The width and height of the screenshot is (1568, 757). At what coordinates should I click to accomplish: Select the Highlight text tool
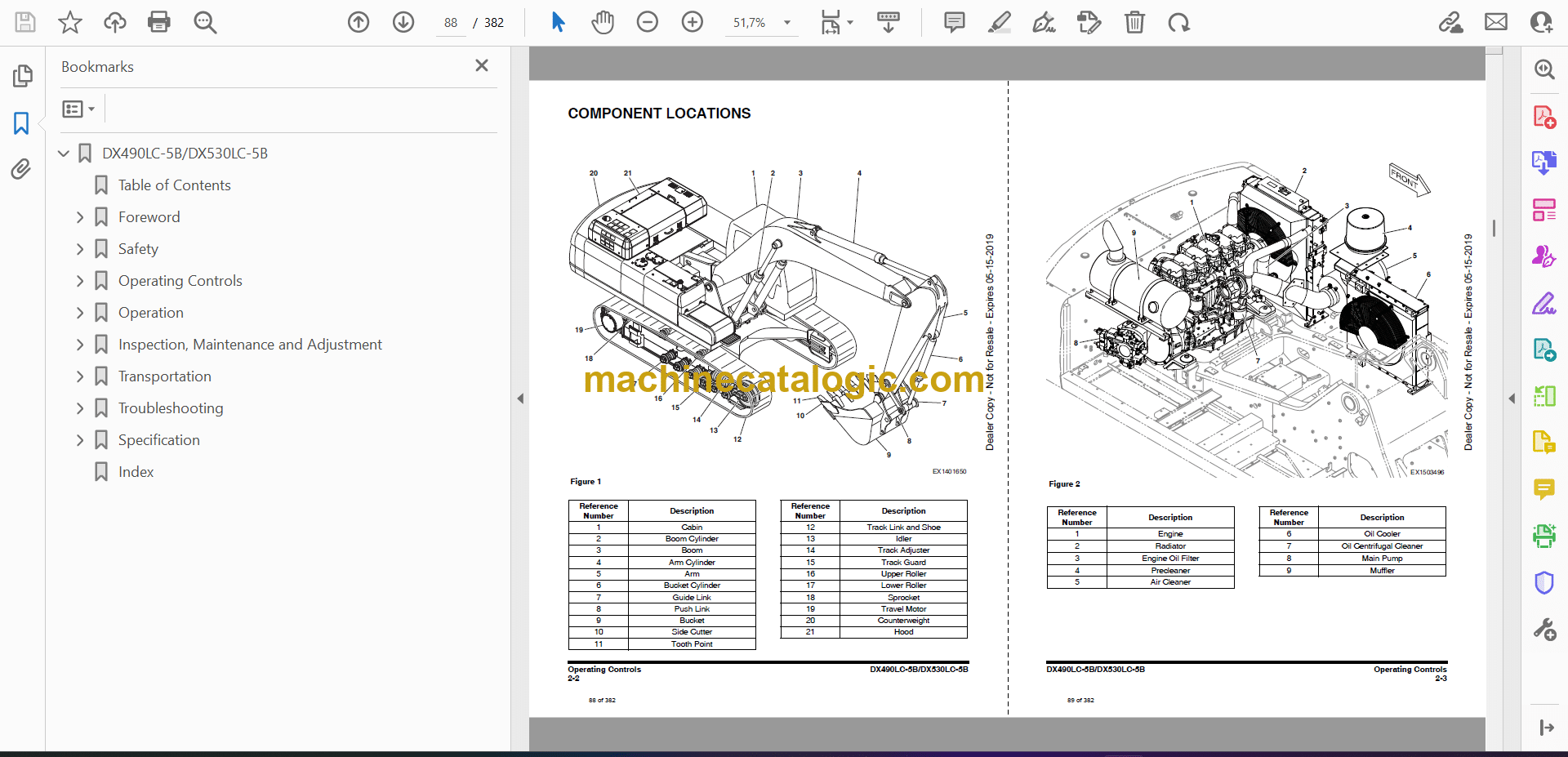[999, 22]
